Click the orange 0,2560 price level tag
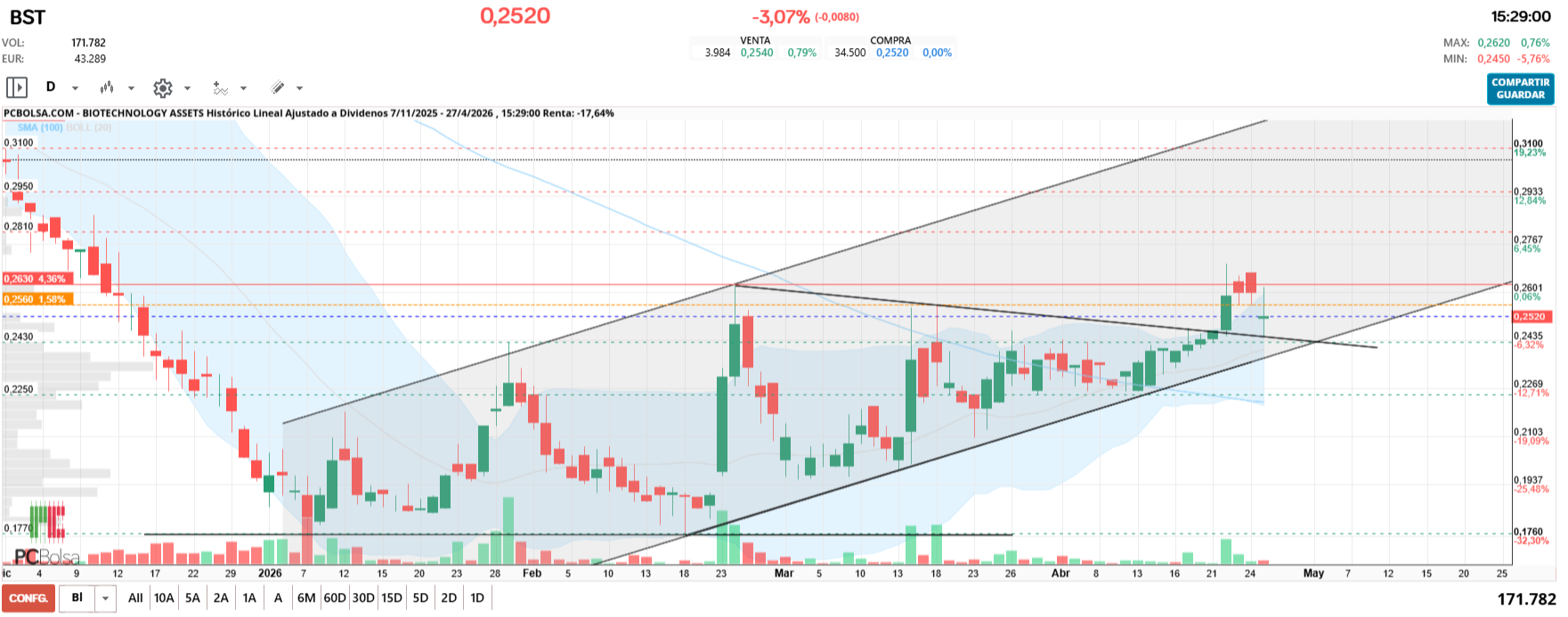This screenshot has height=617, width=1568. (36, 299)
